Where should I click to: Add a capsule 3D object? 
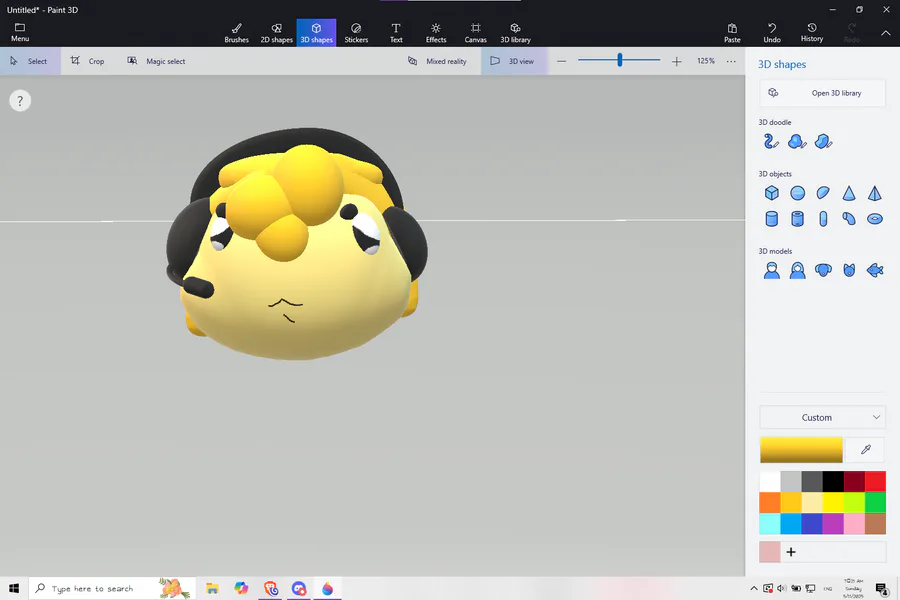click(x=823, y=219)
